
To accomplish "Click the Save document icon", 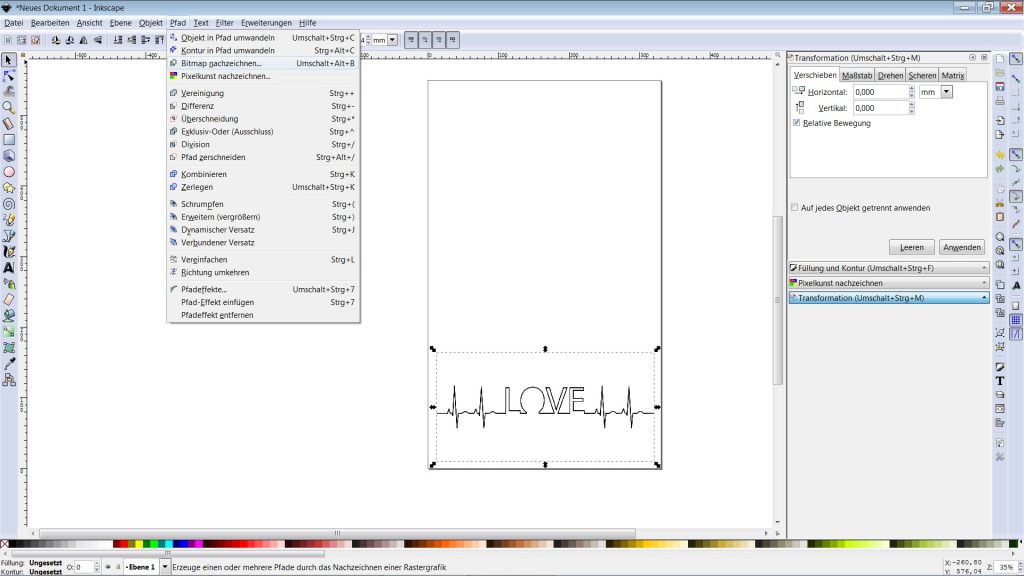I will [x=1000, y=87].
